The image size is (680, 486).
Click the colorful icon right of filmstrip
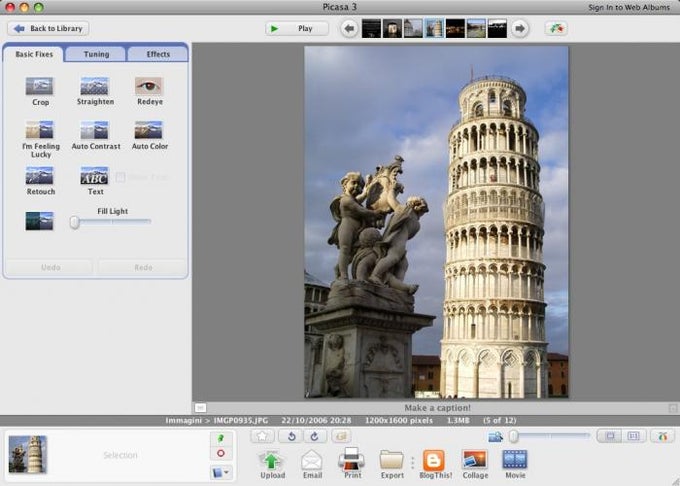[x=556, y=29]
